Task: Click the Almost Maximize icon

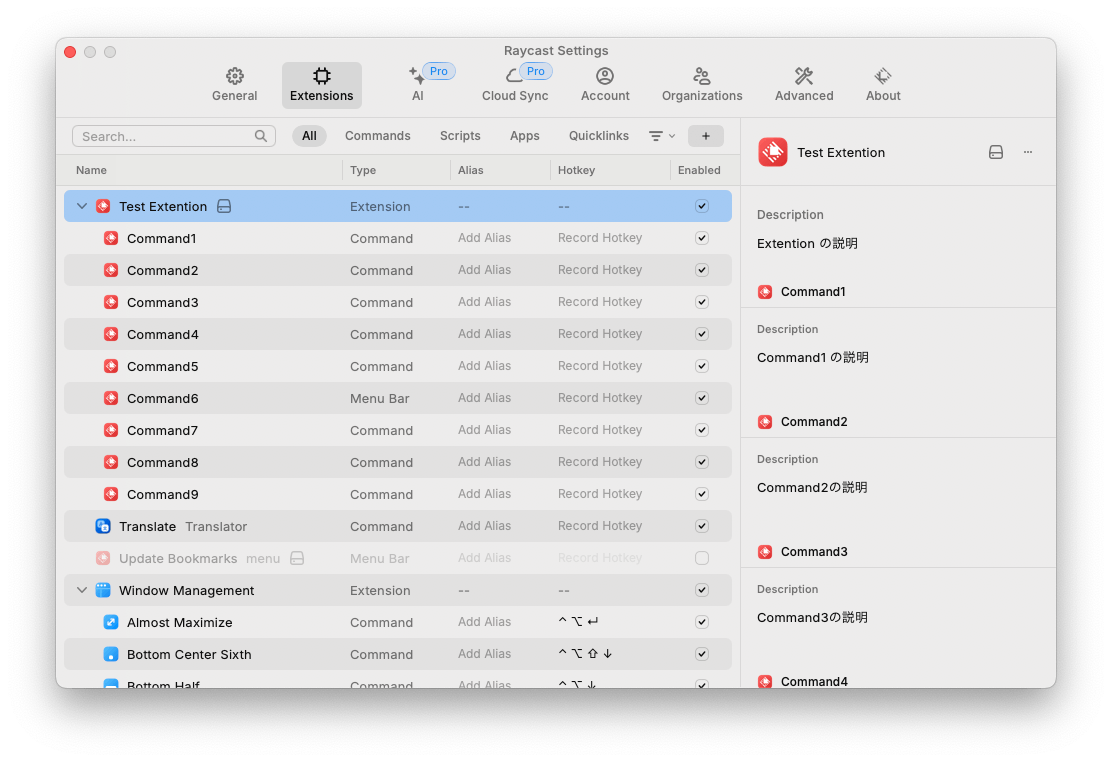Action: coord(111,622)
